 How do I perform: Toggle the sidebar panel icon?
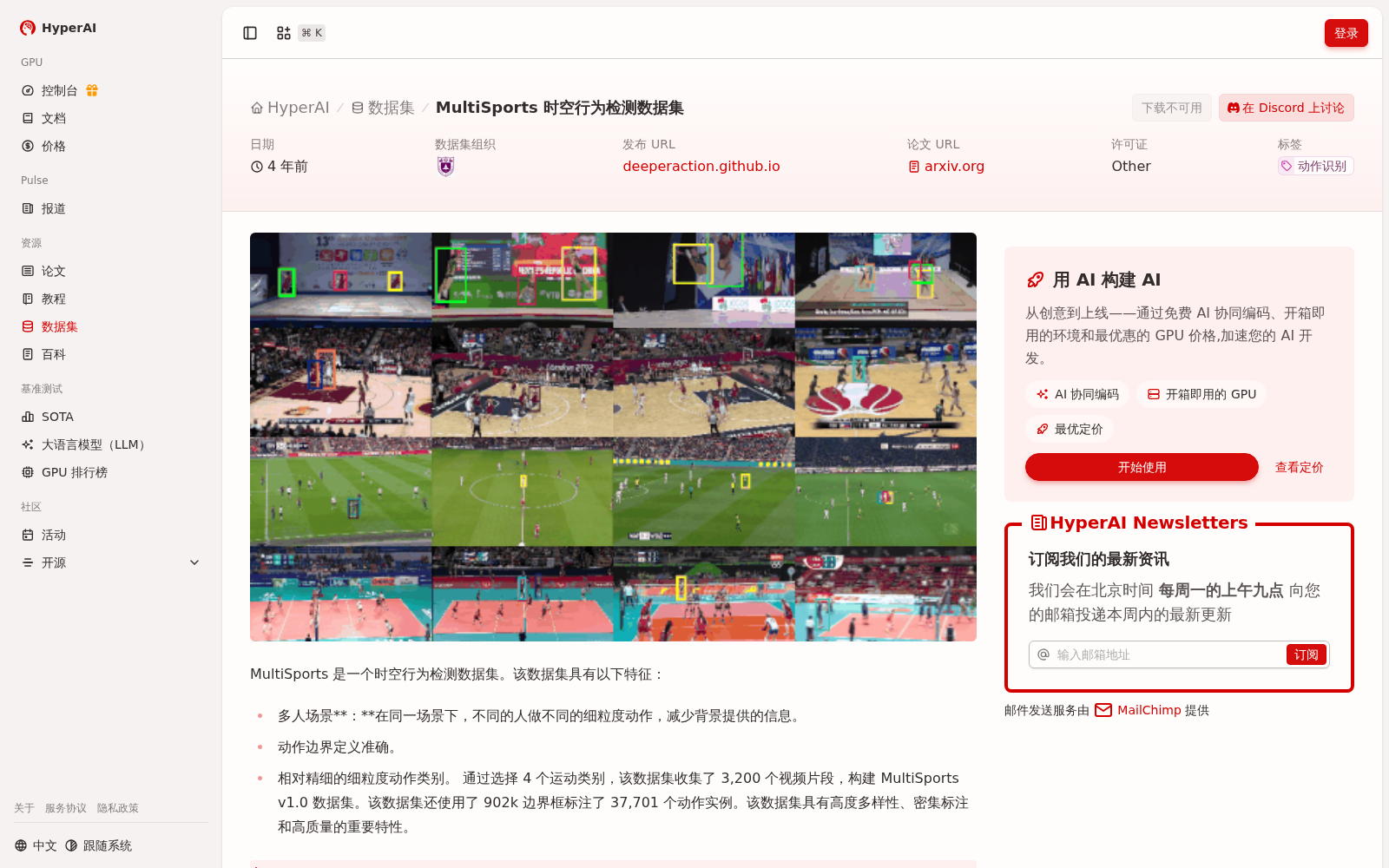coord(250,33)
